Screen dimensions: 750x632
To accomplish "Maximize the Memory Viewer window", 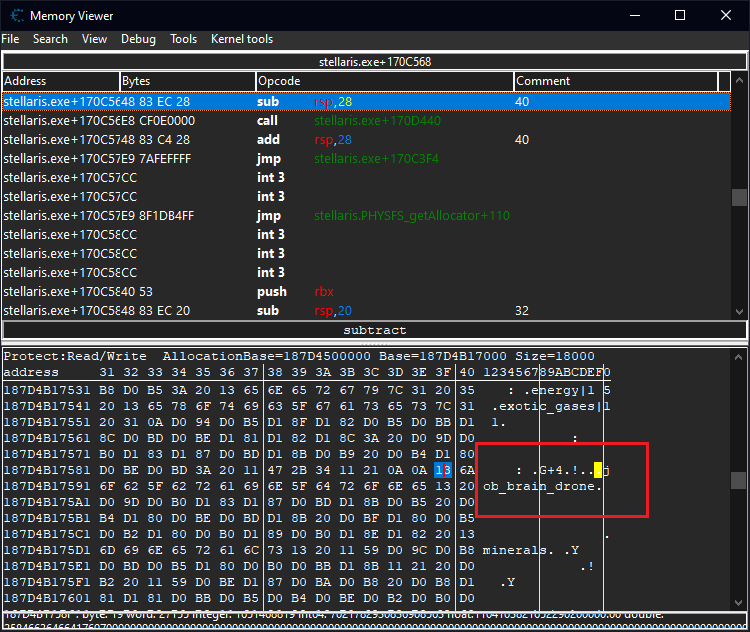I will pyautogui.click(x=680, y=16).
